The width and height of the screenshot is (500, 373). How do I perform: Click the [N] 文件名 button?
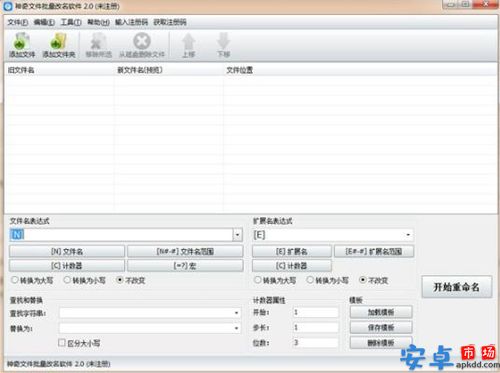(x=67, y=251)
